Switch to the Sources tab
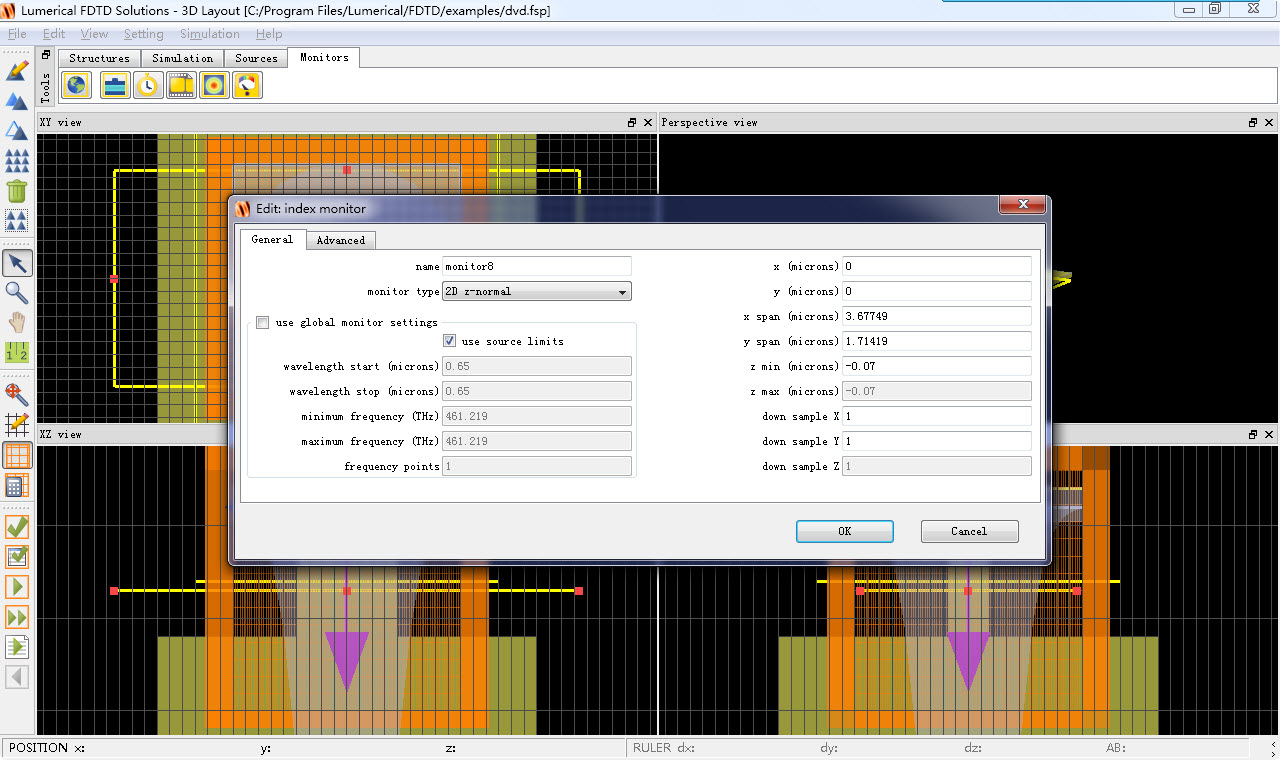The image size is (1280, 760). coord(256,58)
